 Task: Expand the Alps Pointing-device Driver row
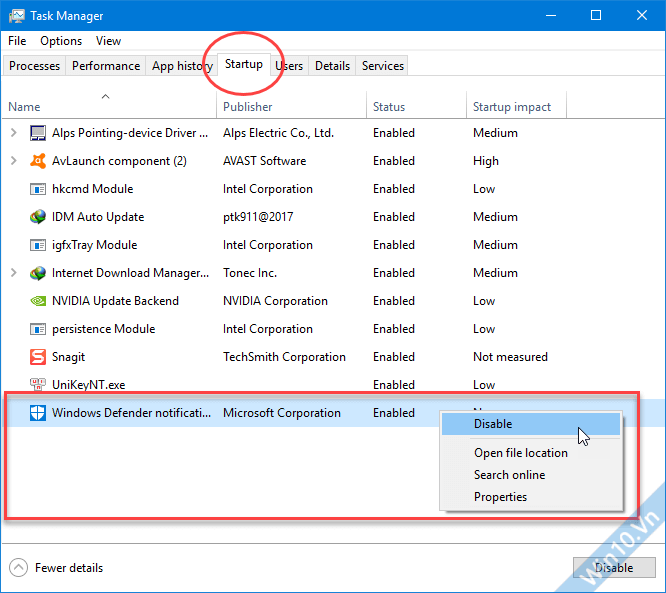[x=14, y=133]
